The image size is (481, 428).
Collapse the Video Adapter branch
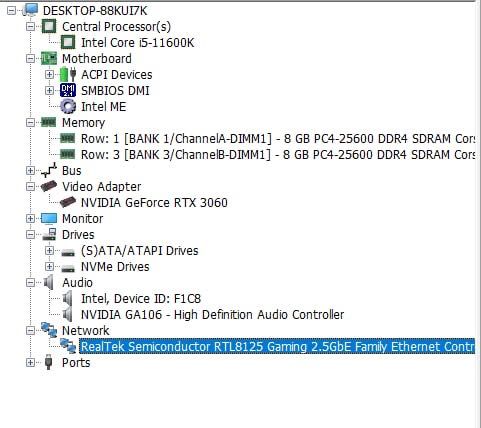[30, 187]
